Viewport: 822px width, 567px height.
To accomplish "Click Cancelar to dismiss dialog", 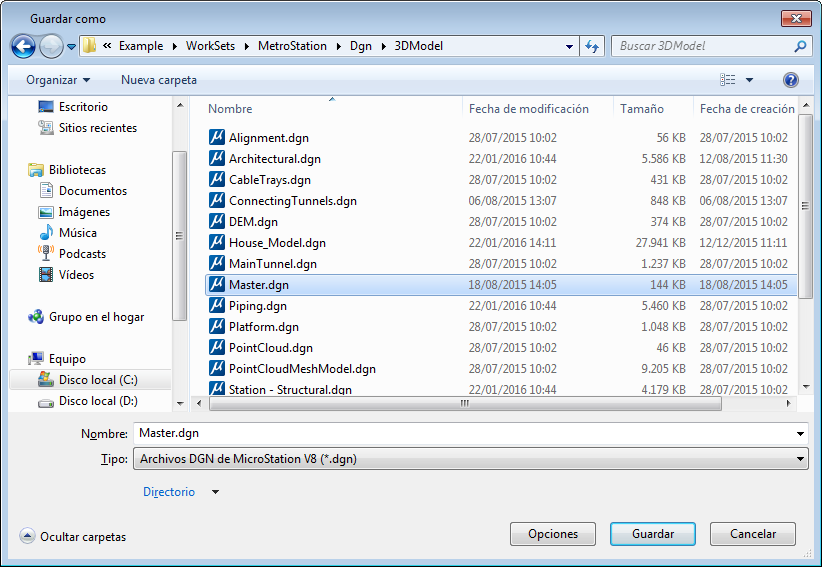I will pyautogui.click(x=753, y=534).
